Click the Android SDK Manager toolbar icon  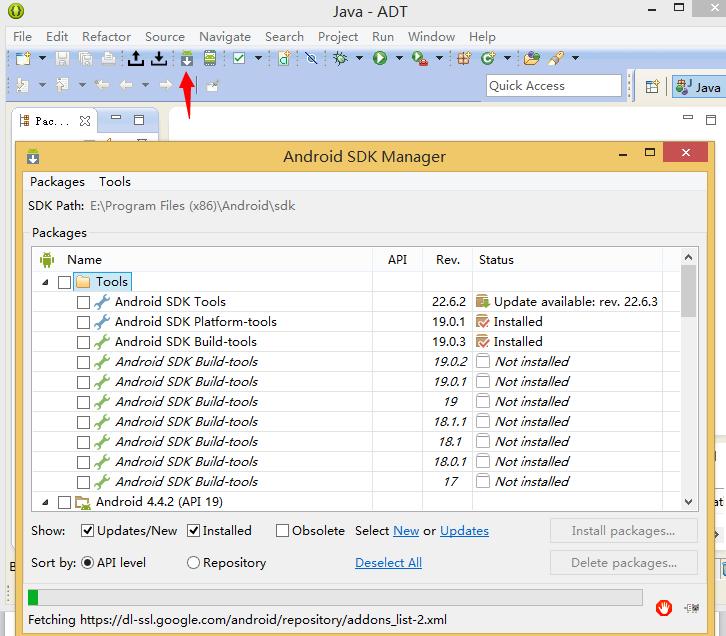(x=187, y=59)
